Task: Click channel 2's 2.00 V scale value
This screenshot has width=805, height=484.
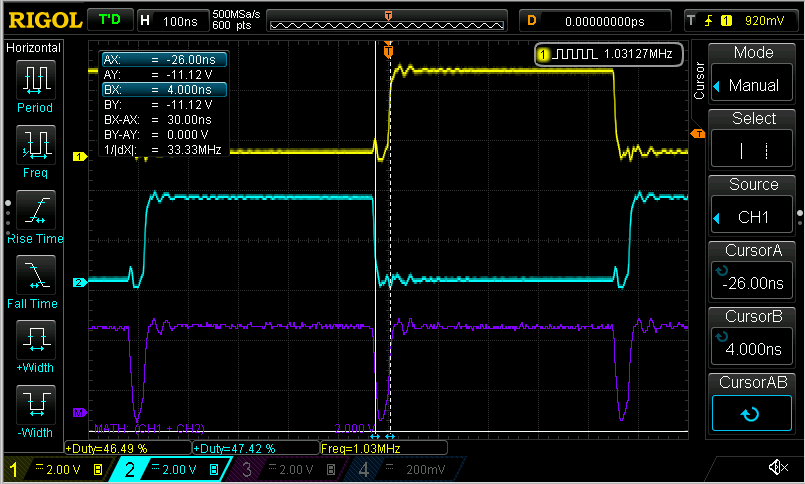Action: tap(179, 469)
